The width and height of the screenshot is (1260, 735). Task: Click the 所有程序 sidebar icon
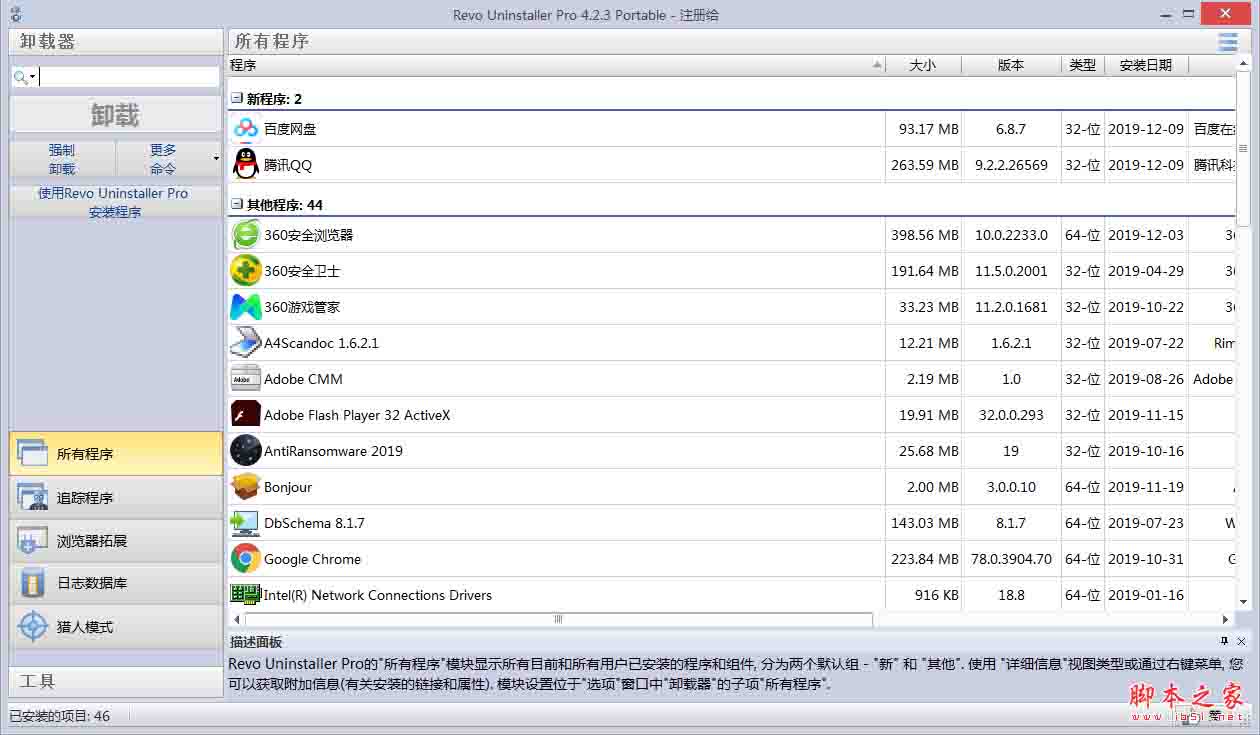pos(33,453)
